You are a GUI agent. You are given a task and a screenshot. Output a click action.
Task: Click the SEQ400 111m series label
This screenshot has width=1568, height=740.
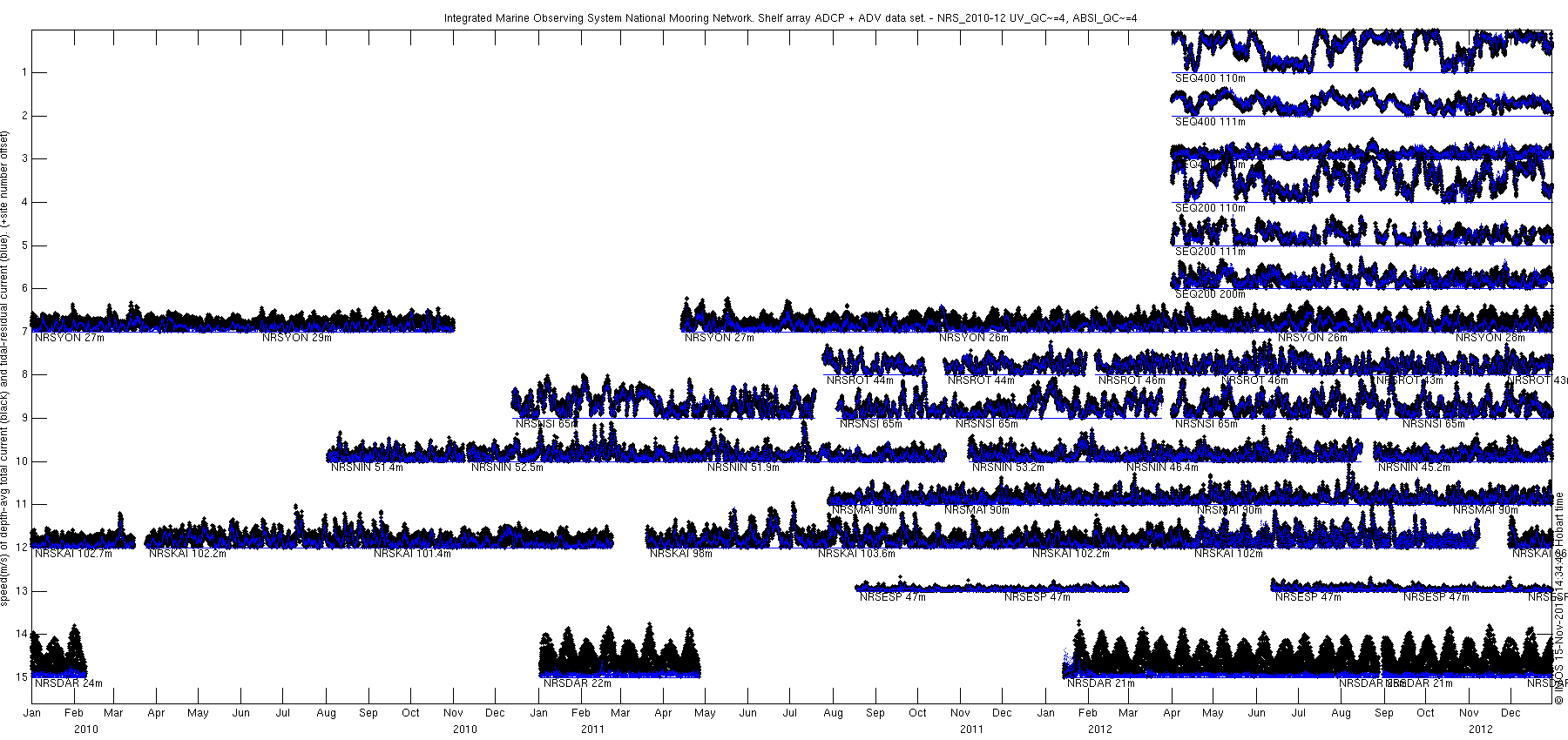(x=1210, y=122)
